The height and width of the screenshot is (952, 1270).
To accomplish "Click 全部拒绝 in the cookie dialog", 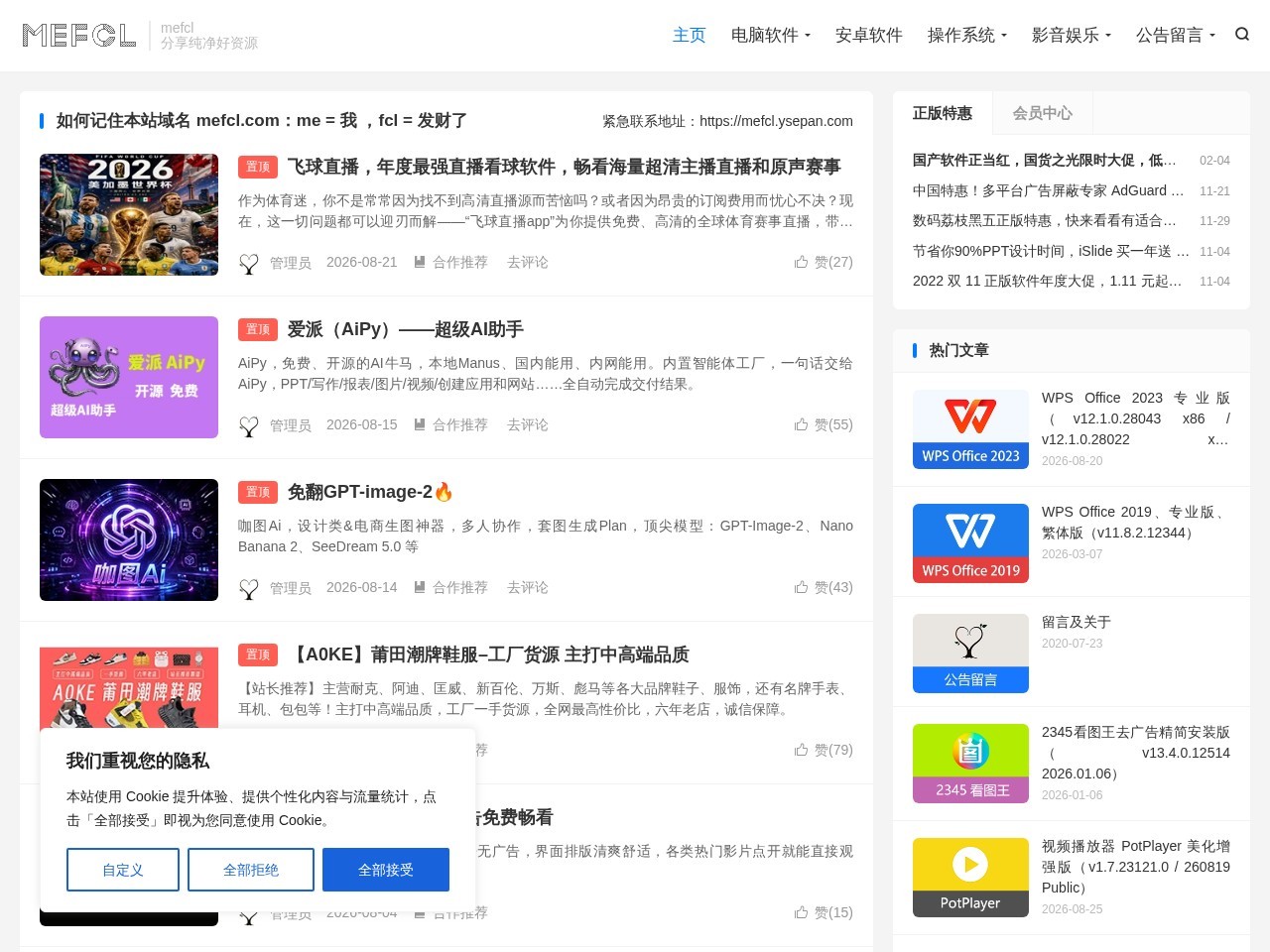I will coord(251,870).
